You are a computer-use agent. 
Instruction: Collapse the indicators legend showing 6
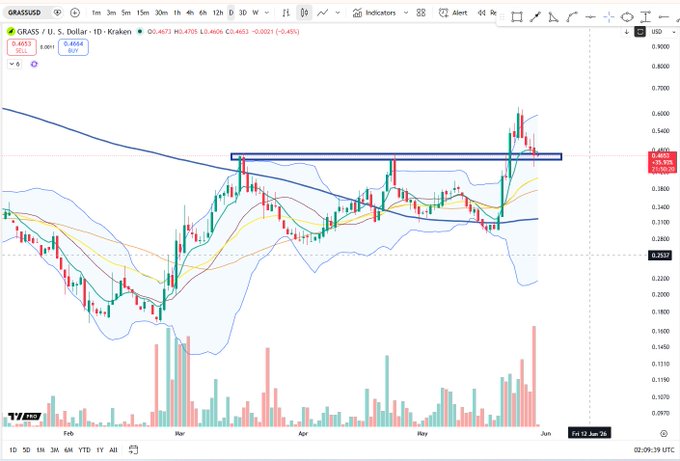(x=14, y=64)
